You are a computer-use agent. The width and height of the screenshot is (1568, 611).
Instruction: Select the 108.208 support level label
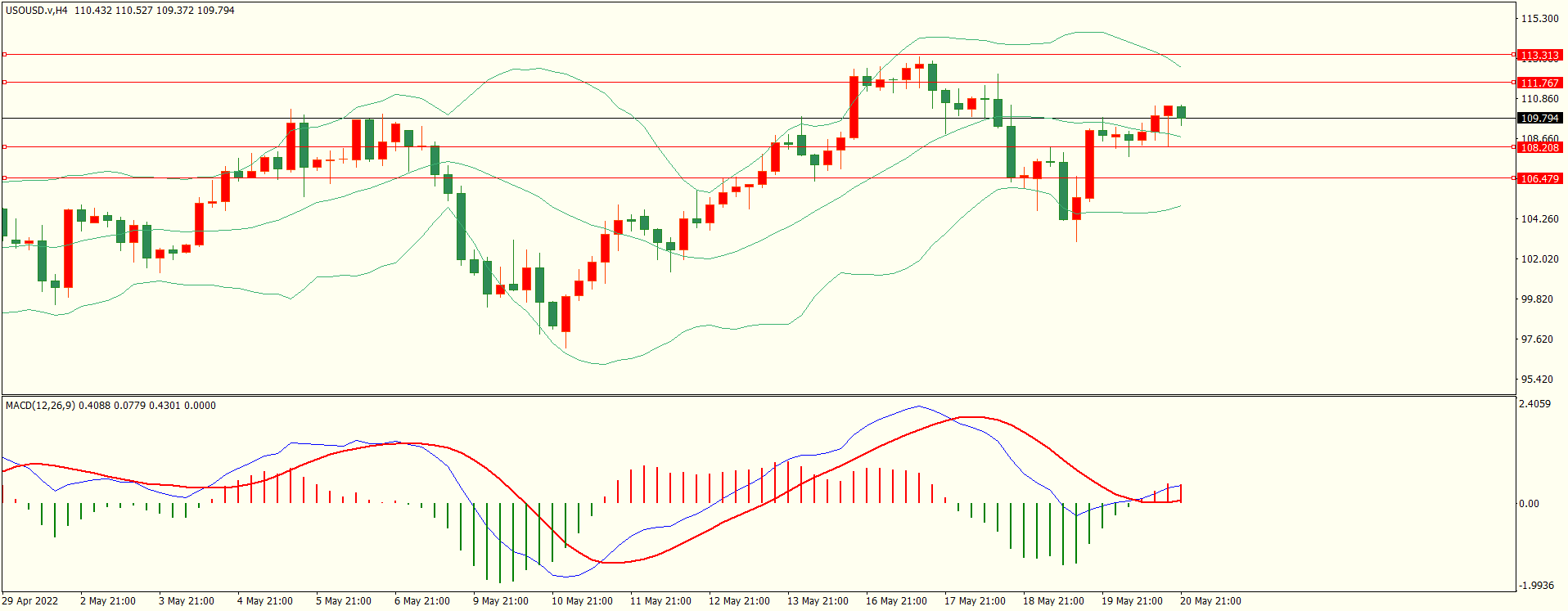pos(1539,147)
